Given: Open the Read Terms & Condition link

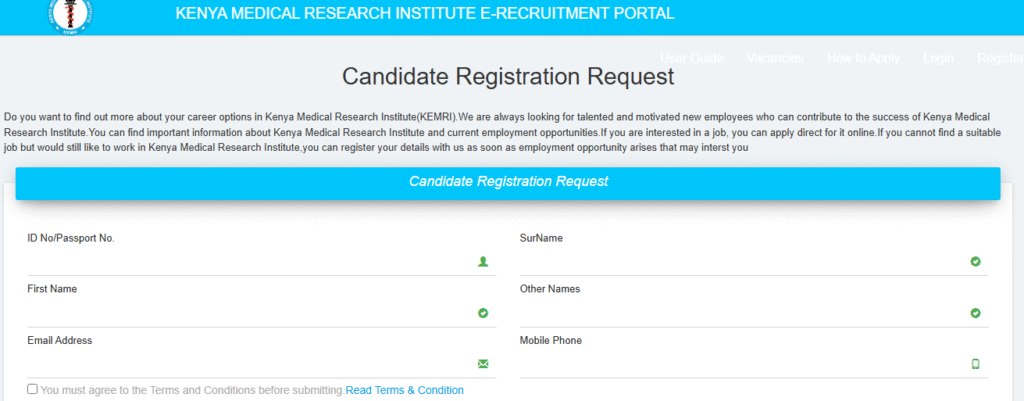Looking at the screenshot, I should [404, 390].
